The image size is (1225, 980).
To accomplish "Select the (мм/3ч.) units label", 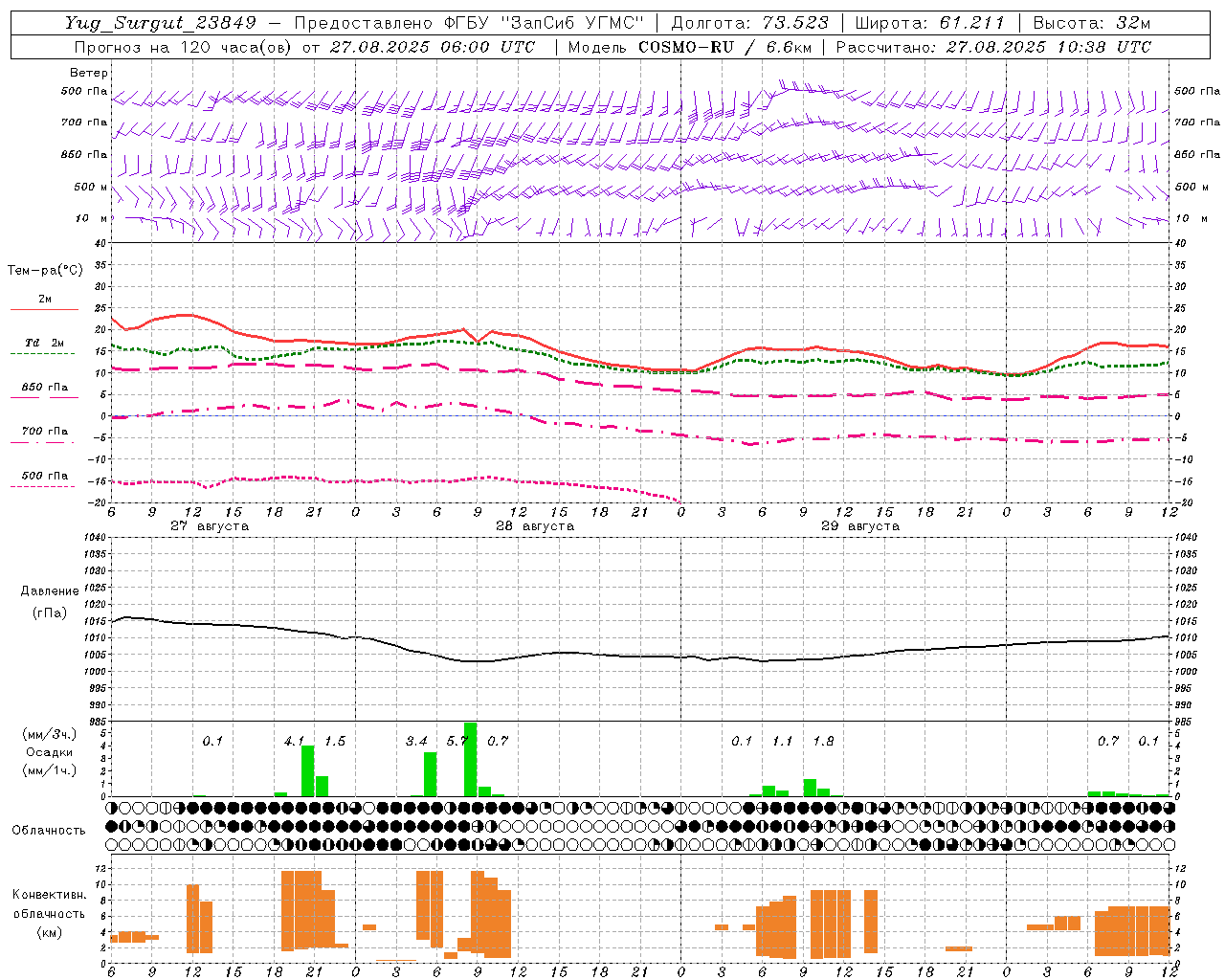I will point(50,735).
